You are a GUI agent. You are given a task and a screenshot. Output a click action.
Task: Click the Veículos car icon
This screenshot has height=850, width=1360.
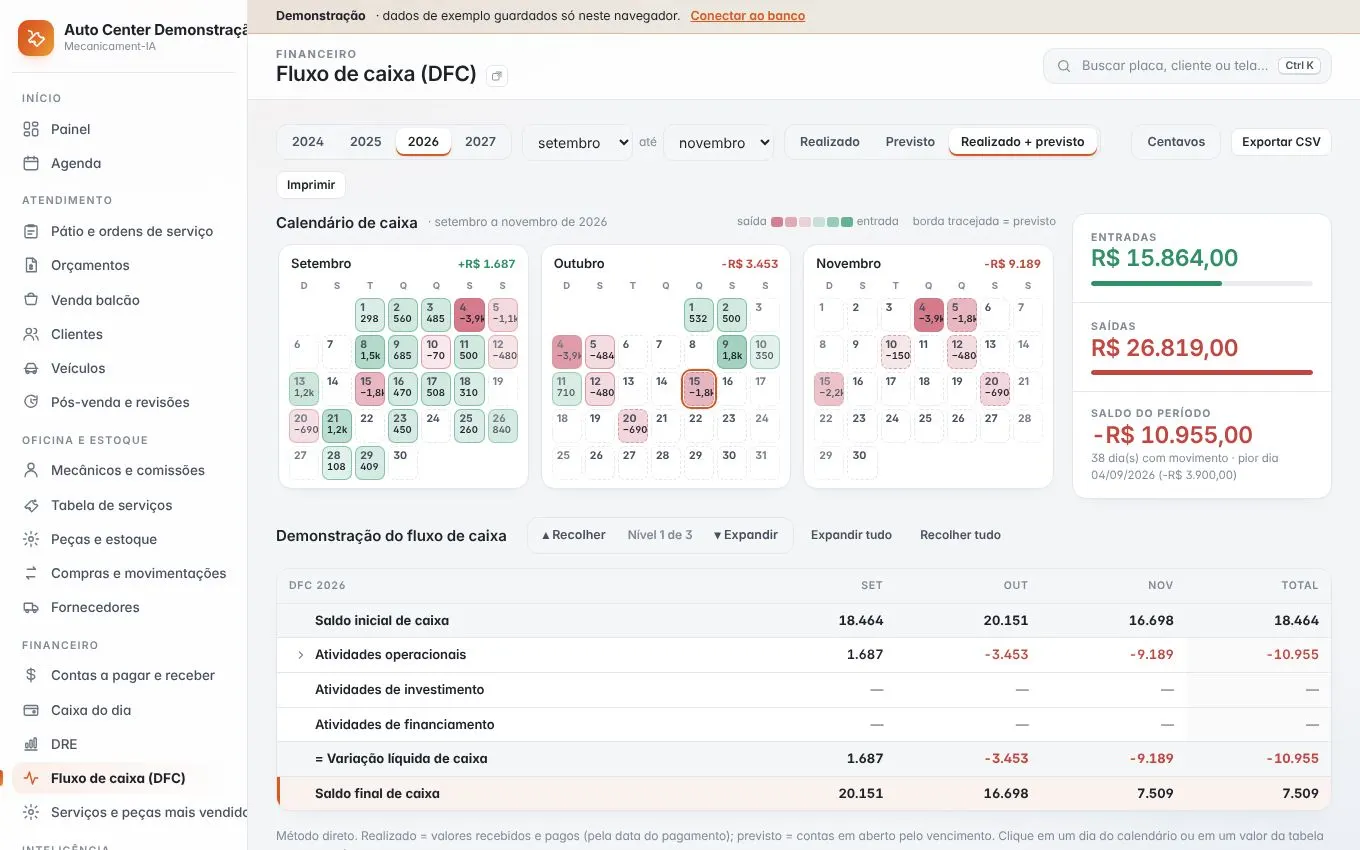pos(31,368)
